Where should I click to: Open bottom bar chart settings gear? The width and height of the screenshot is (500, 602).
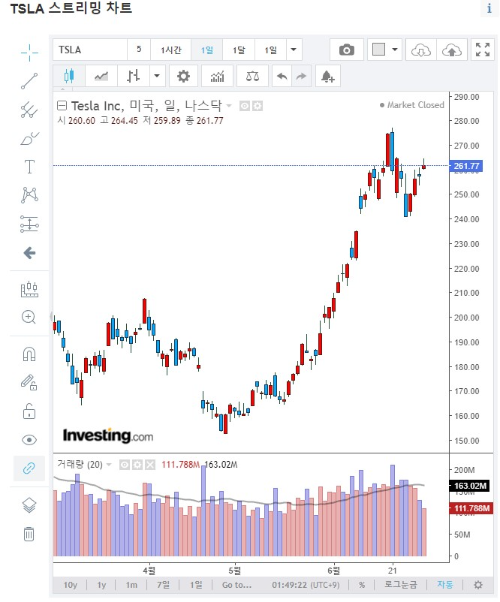[478, 585]
